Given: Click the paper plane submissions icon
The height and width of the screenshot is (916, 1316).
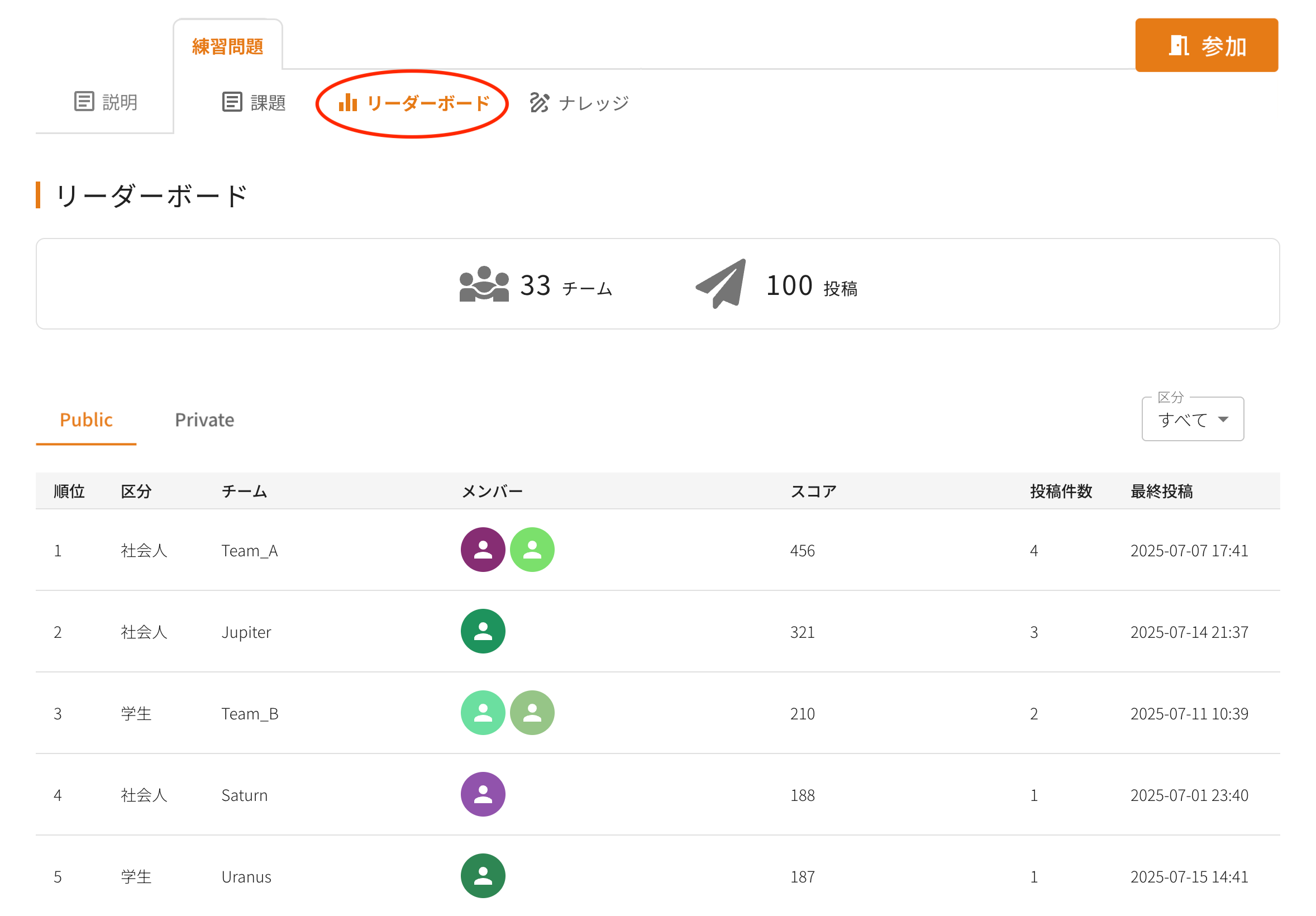Looking at the screenshot, I should 721,284.
